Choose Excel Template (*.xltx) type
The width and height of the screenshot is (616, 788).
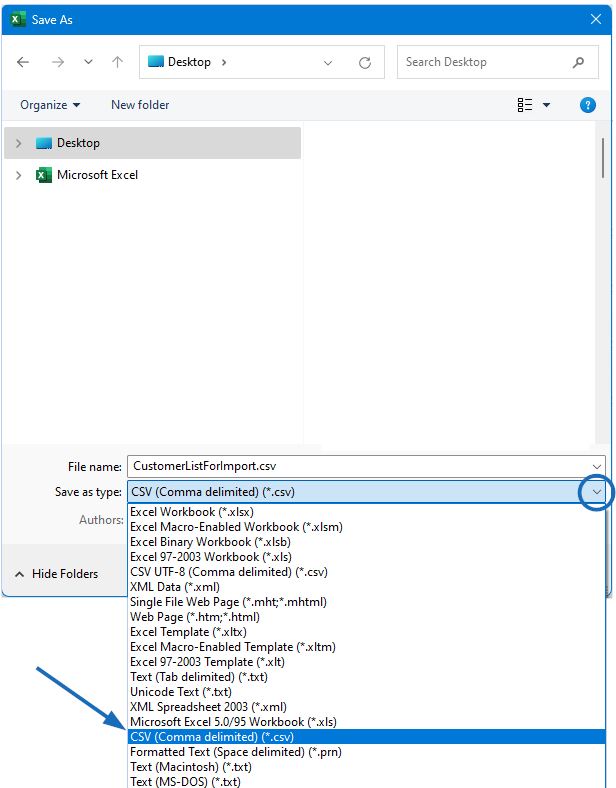tap(366, 632)
